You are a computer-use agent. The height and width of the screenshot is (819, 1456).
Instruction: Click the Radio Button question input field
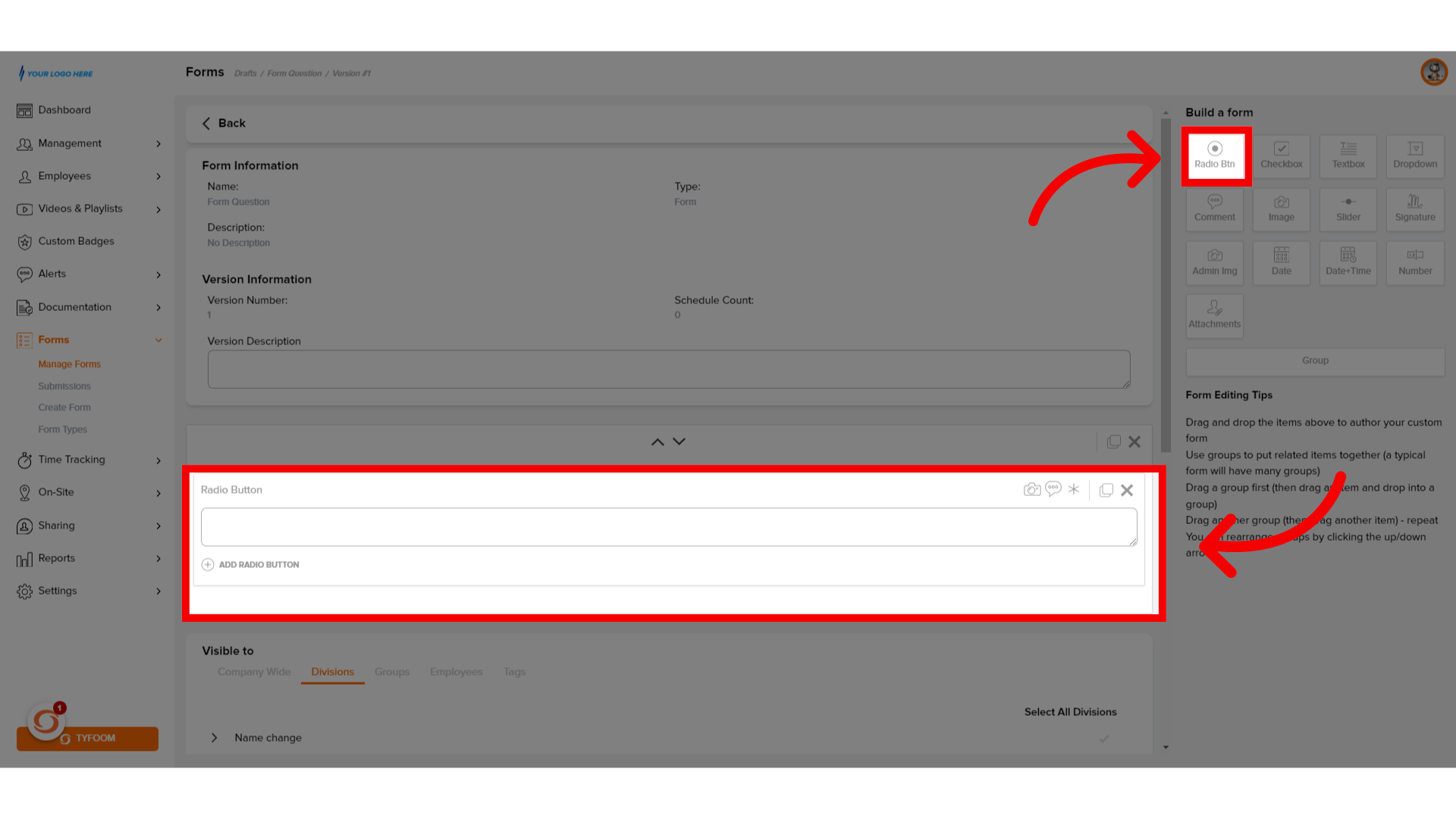click(x=668, y=527)
